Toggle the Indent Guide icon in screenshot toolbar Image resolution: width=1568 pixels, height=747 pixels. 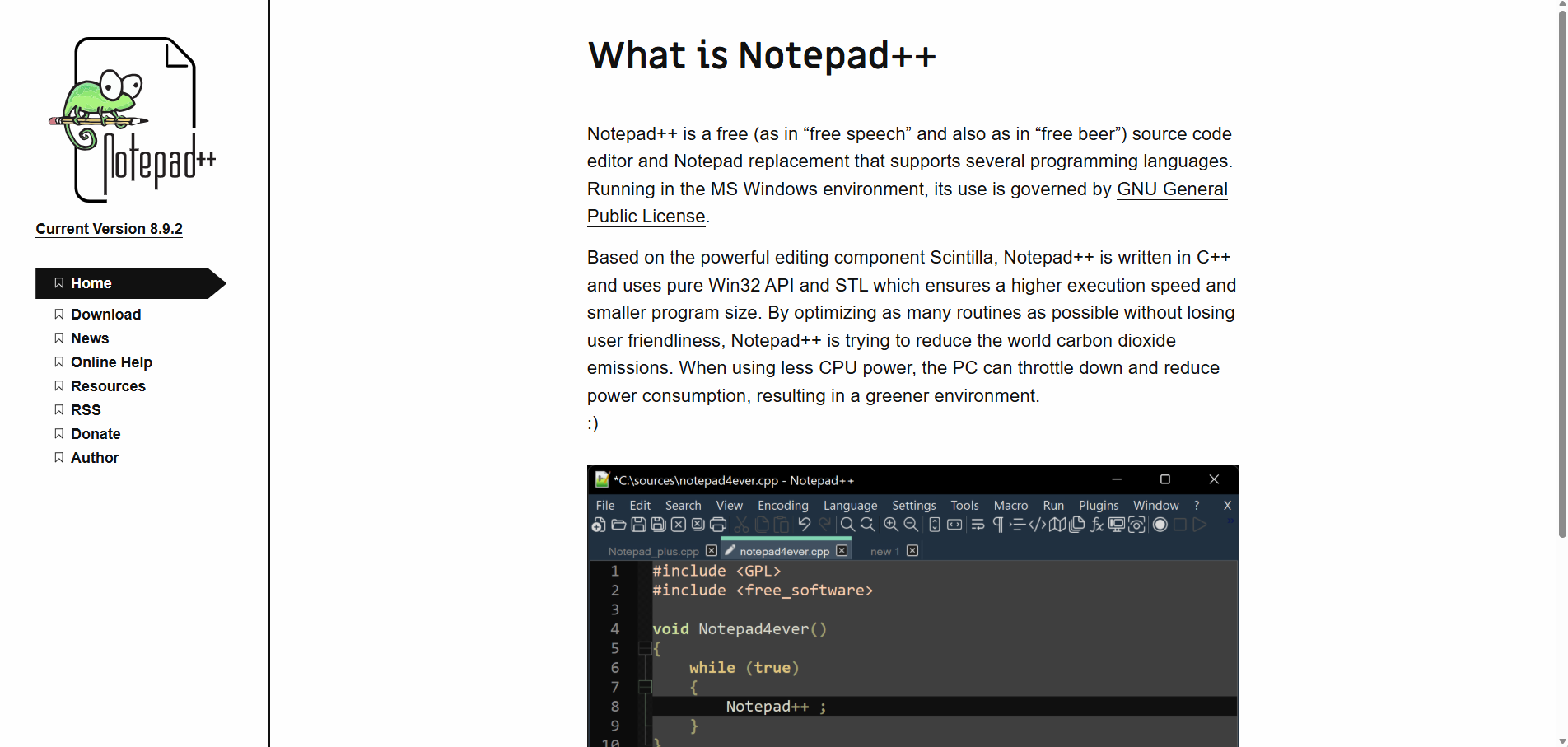(x=1018, y=525)
